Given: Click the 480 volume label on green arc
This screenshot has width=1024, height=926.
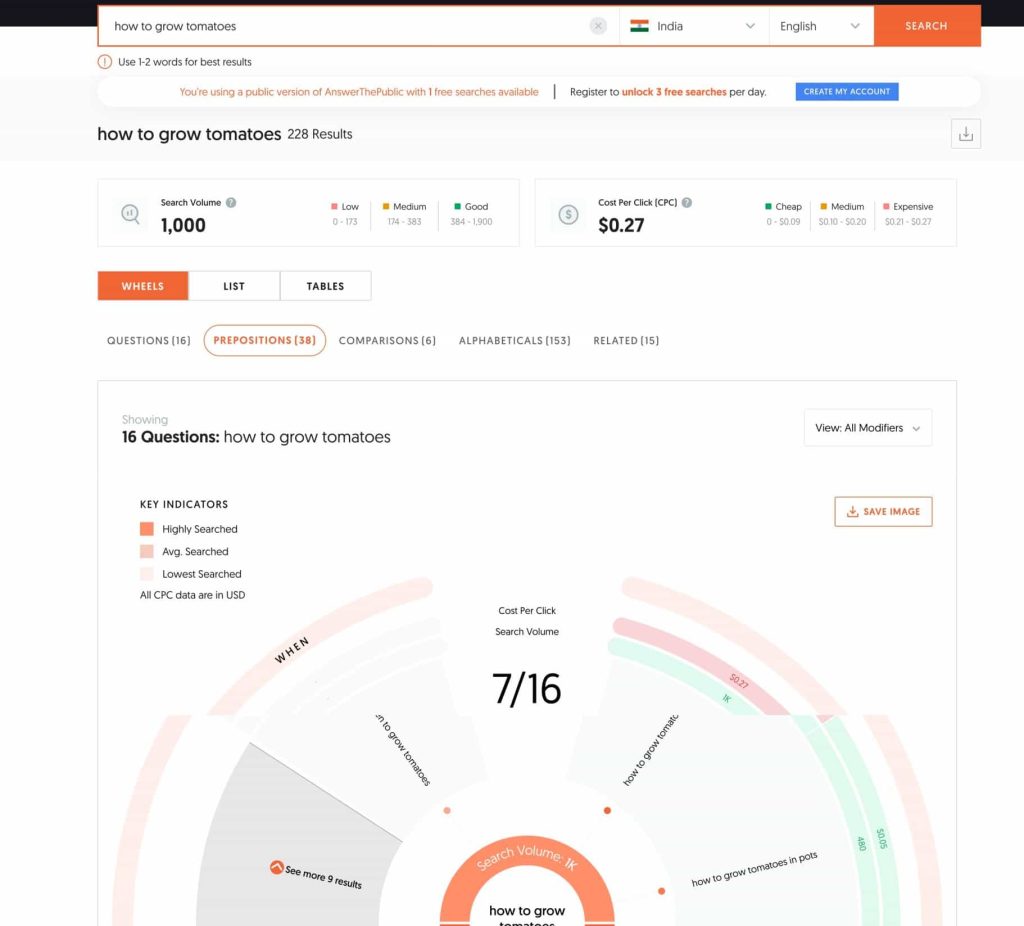Looking at the screenshot, I should 862,843.
